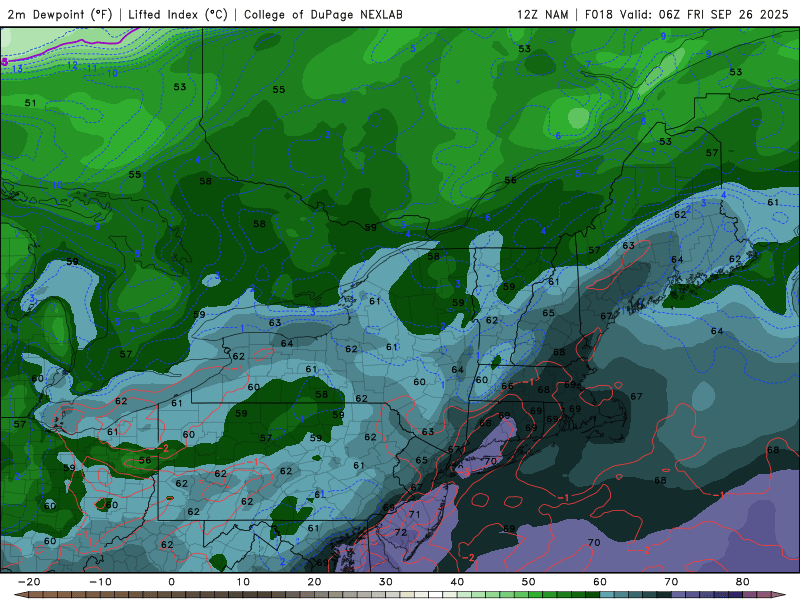800x600 pixels.
Task: Click the "Lifted Index (°C)" header label
Action: 178,14
